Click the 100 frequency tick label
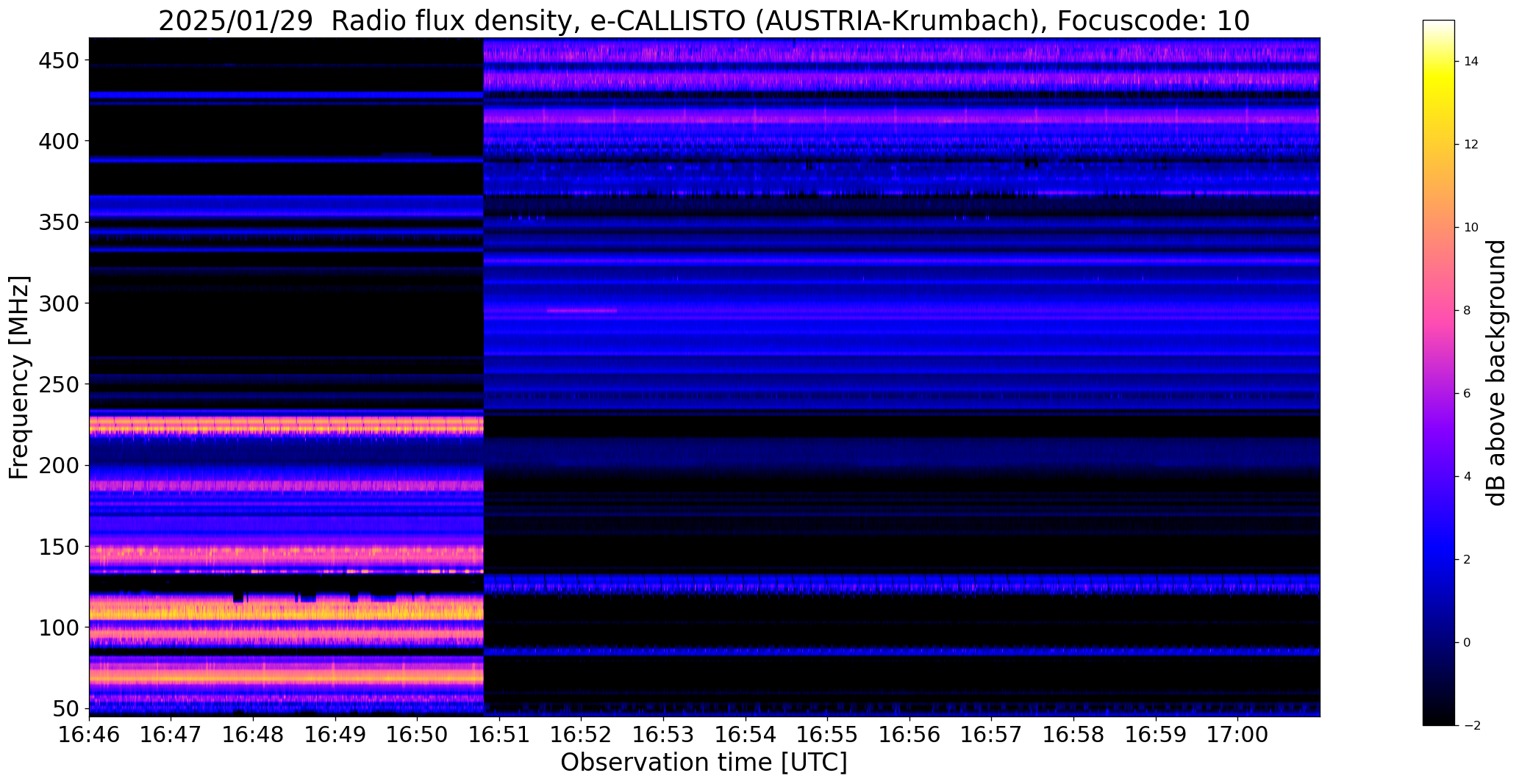The width and height of the screenshot is (1519, 784). (x=58, y=627)
